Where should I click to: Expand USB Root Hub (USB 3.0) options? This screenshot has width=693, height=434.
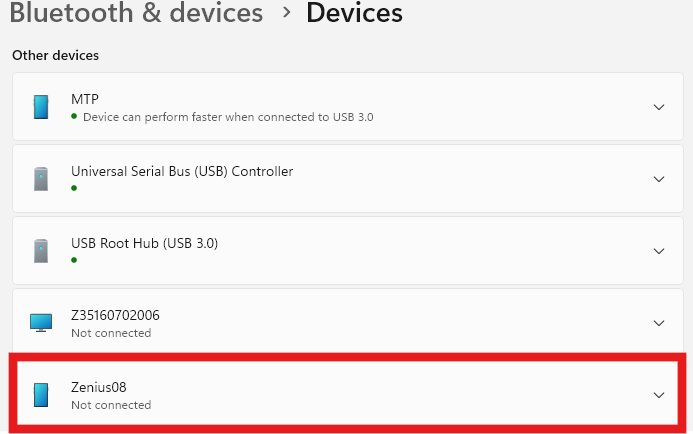(x=658, y=251)
